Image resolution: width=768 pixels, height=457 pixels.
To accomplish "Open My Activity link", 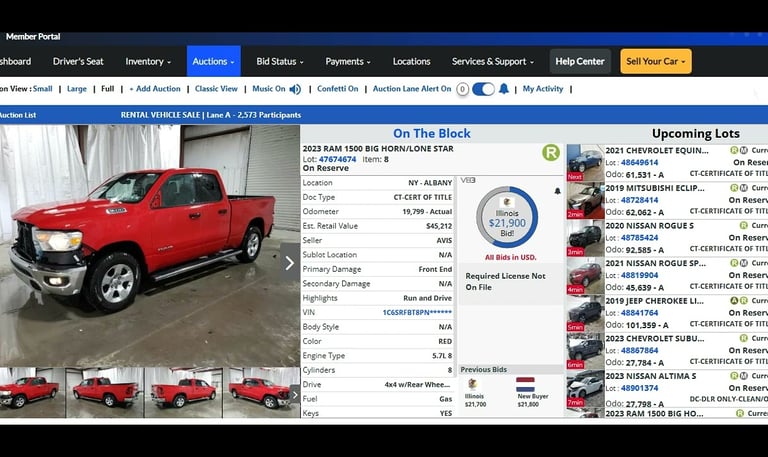I will pyautogui.click(x=543, y=89).
